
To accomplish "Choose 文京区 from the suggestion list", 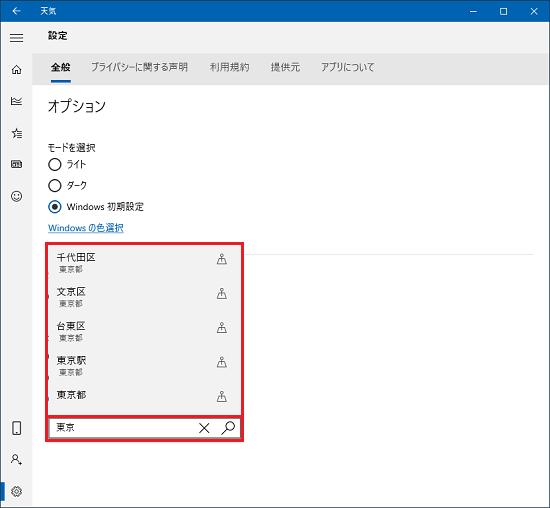I will coord(144,297).
